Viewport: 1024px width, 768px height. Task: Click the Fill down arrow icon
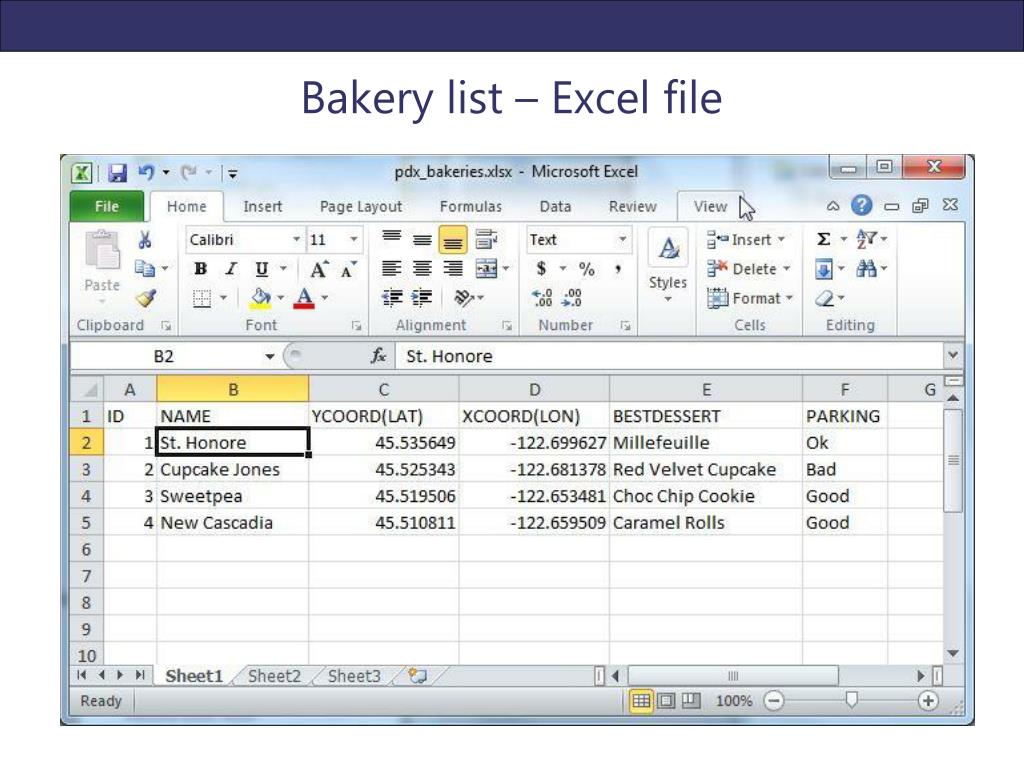coord(824,268)
